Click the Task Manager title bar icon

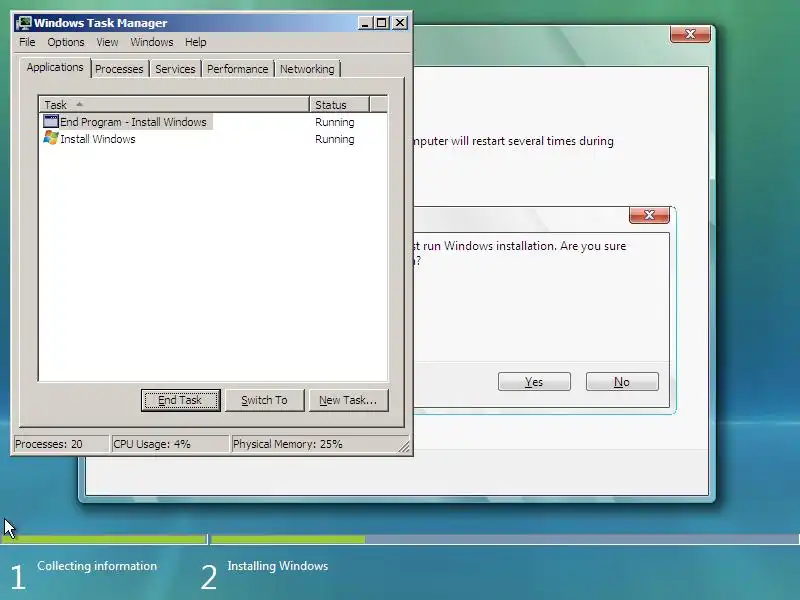[x=23, y=23]
